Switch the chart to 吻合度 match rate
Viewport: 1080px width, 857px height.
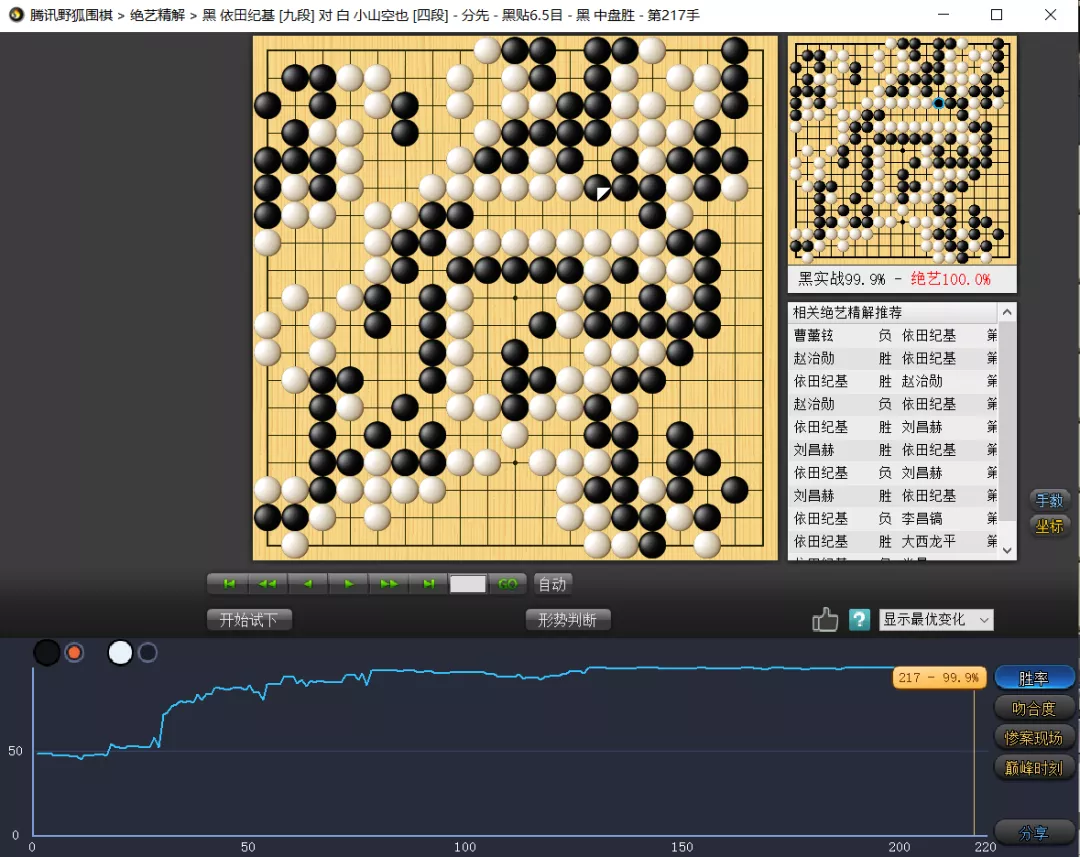pos(1034,708)
